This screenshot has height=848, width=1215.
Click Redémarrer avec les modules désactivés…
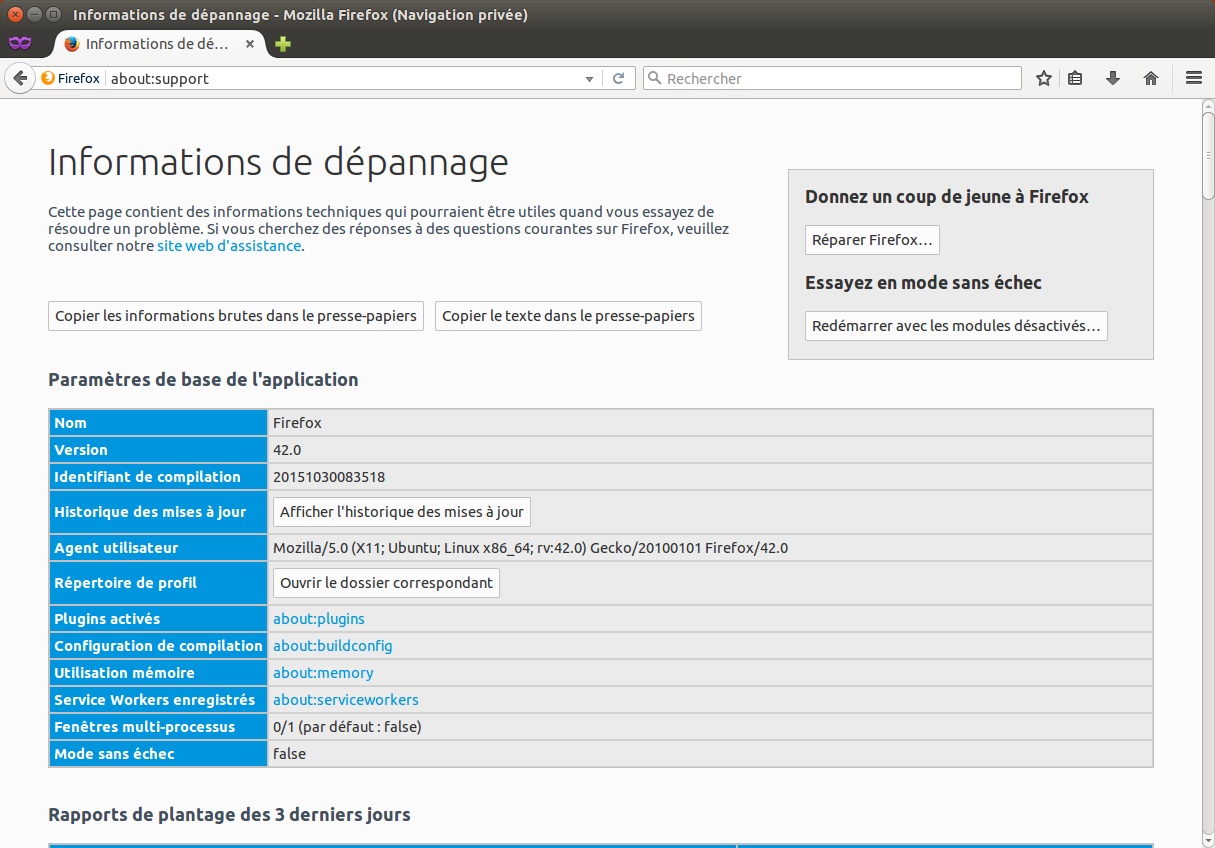click(x=956, y=326)
